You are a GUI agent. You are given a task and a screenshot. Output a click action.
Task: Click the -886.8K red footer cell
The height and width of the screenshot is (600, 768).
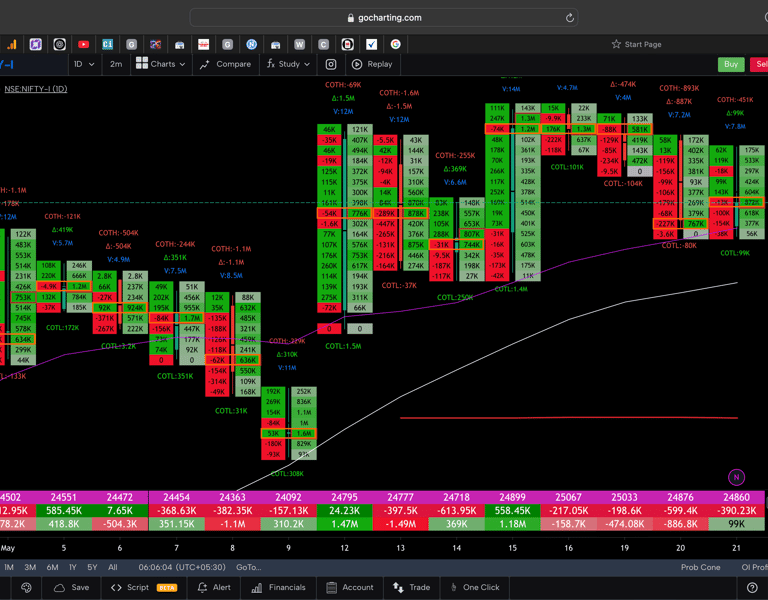pyautogui.click(x=680, y=524)
